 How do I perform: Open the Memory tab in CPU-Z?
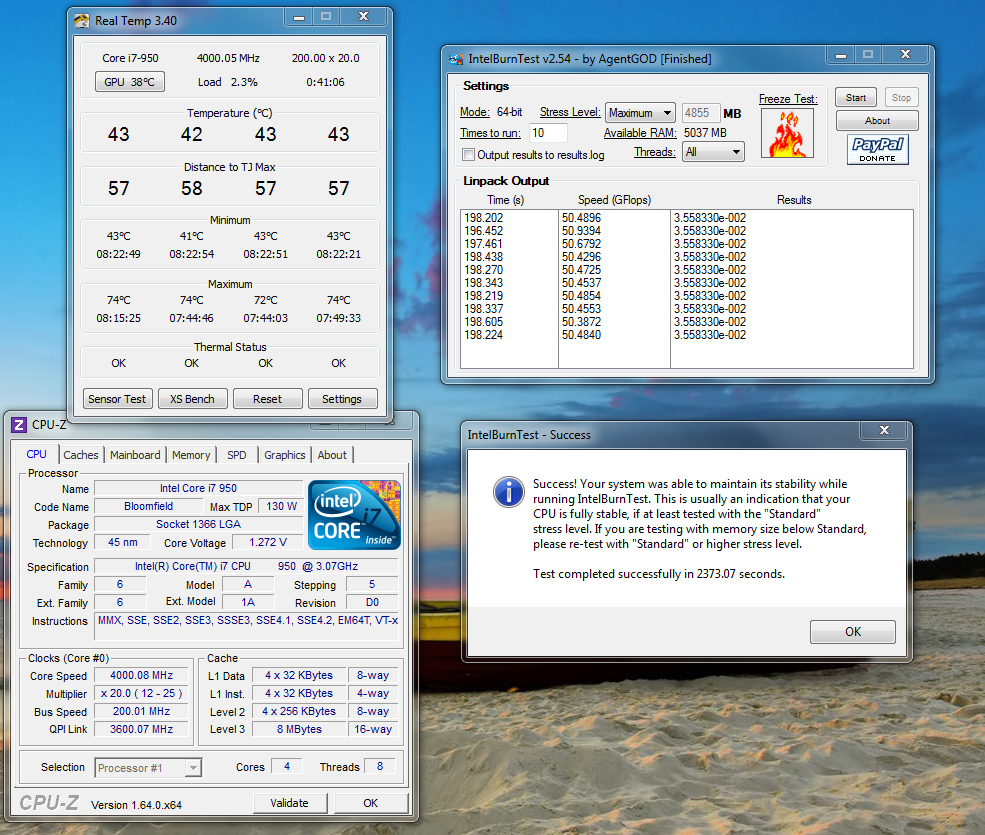pyautogui.click(x=191, y=455)
